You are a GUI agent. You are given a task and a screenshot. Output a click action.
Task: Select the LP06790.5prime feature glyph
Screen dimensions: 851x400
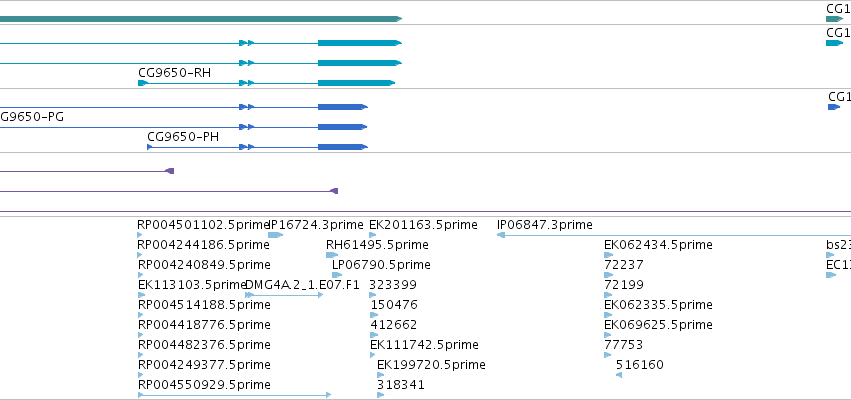click(x=337, y=275)
